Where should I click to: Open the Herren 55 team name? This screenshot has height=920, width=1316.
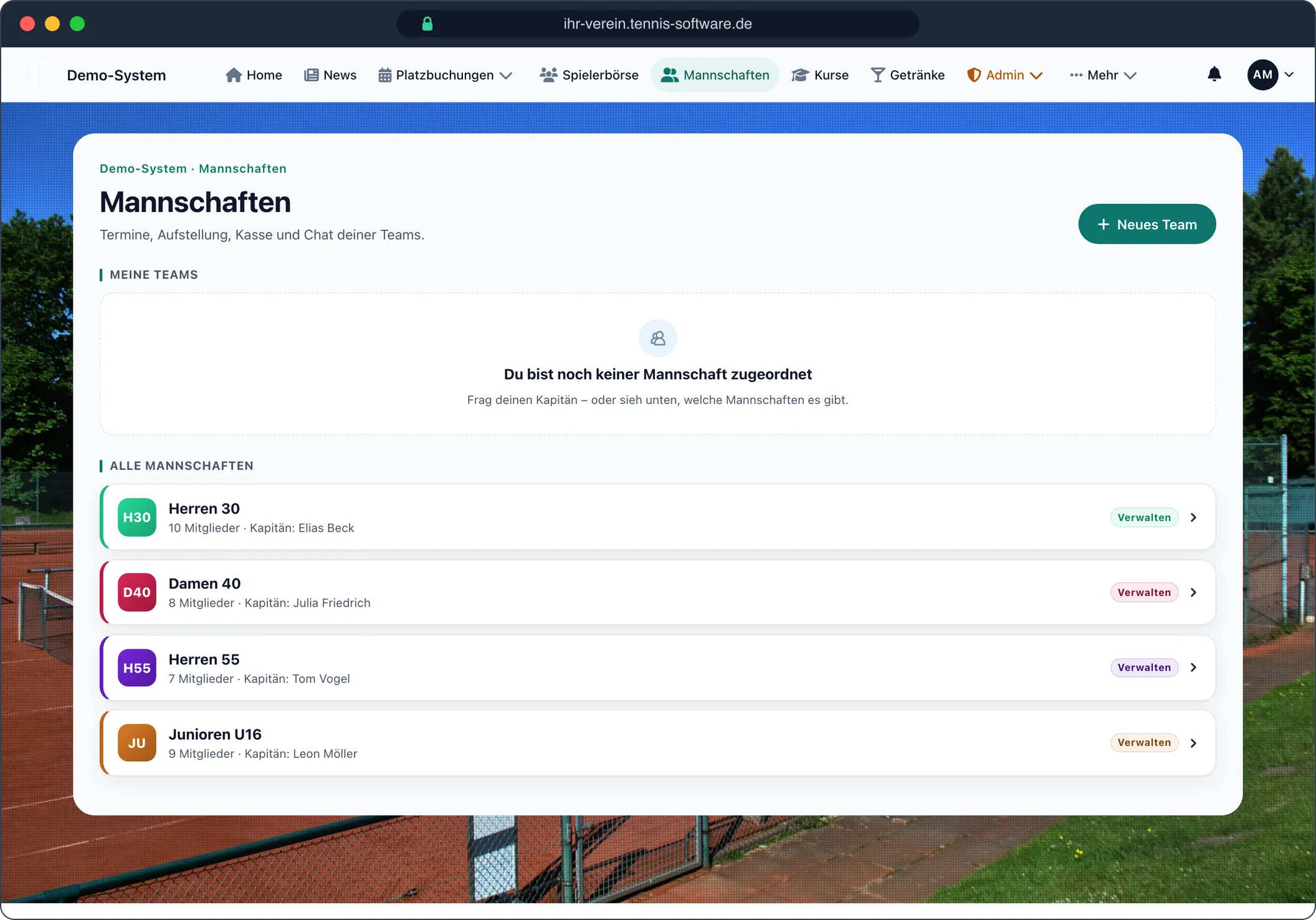(x=204, y=659)
